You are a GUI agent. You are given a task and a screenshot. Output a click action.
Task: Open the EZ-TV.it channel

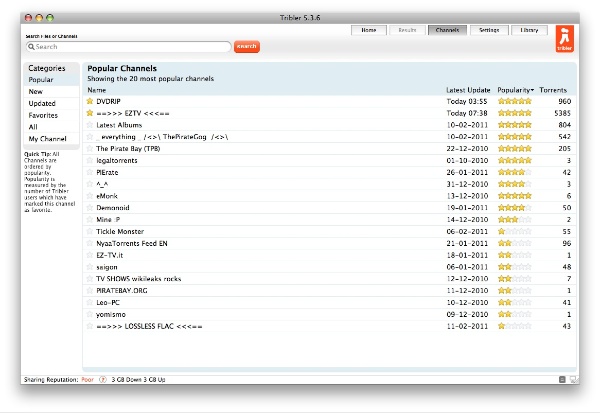[109, 255]
